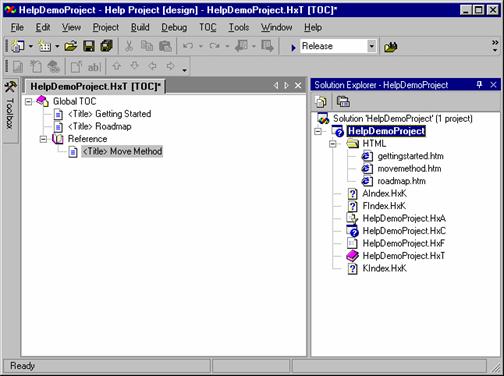Image resolution: width=504 pixels, height=376 pixels.
Task: Click the tab scroll left arrow
Action: (275, 86)
